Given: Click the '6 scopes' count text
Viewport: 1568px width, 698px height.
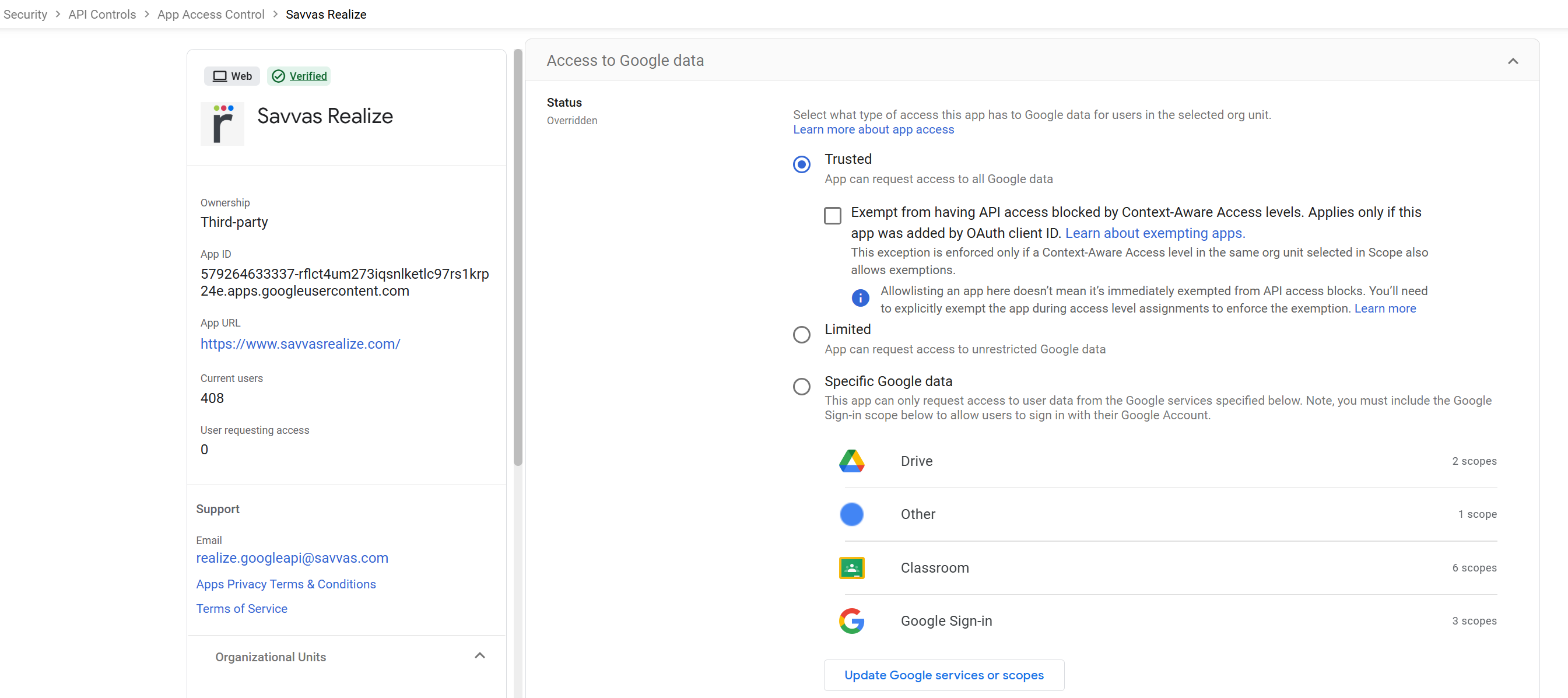Looking at the screenshot, I should (x=1474, y=568).
